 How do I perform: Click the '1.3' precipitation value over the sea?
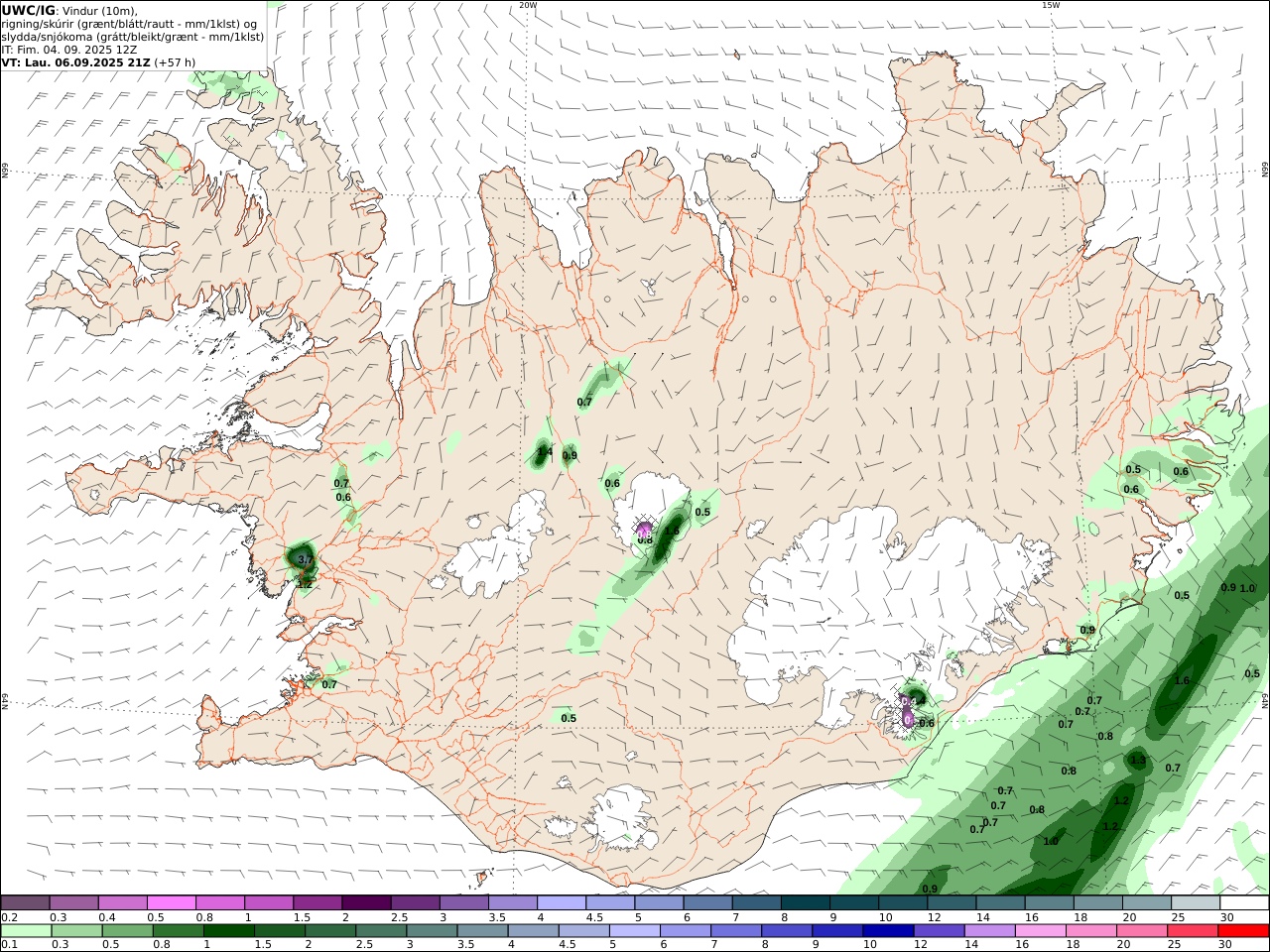[x=1138, y=761]
